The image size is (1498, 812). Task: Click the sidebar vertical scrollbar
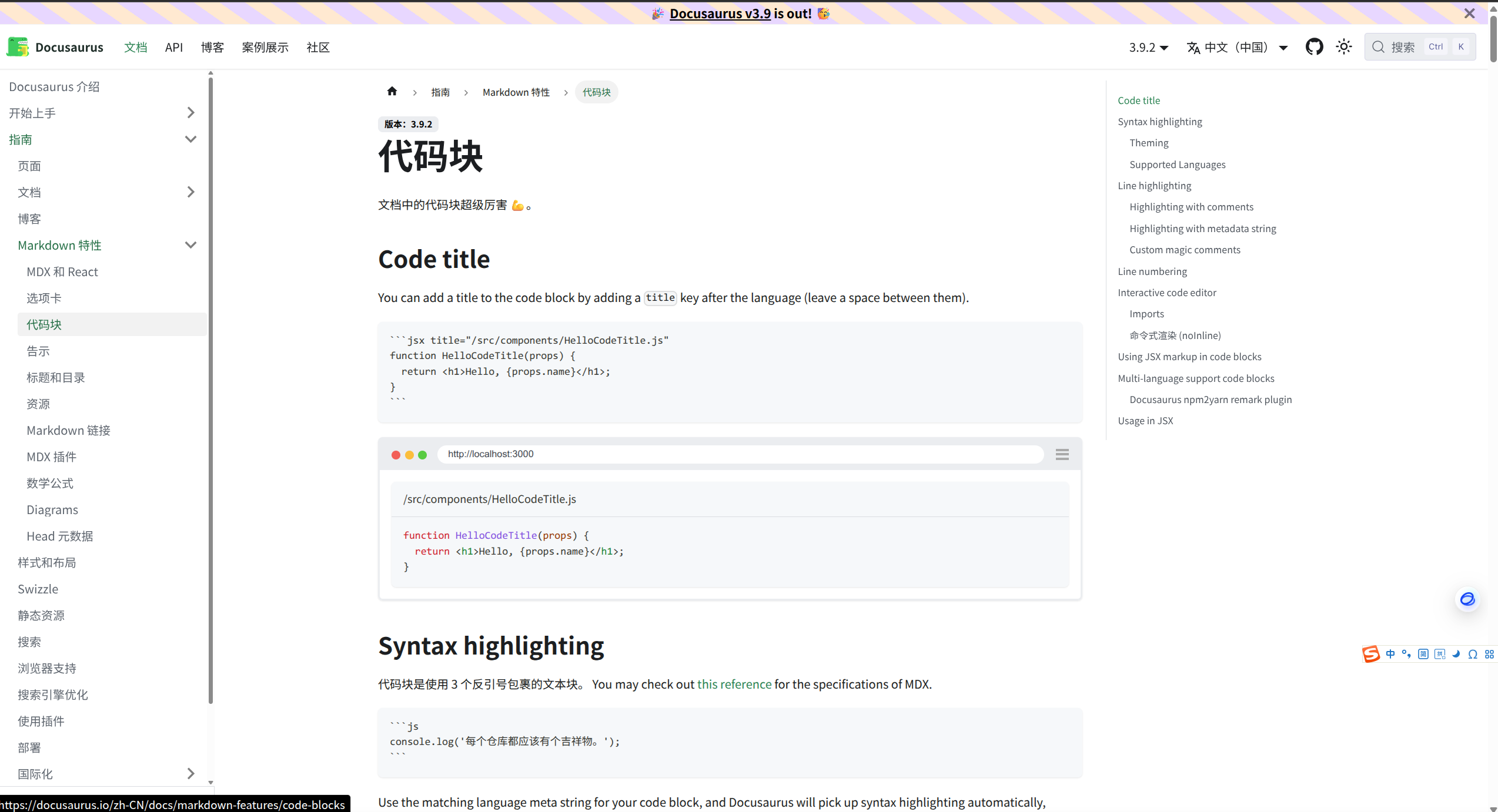coord(210,388)
